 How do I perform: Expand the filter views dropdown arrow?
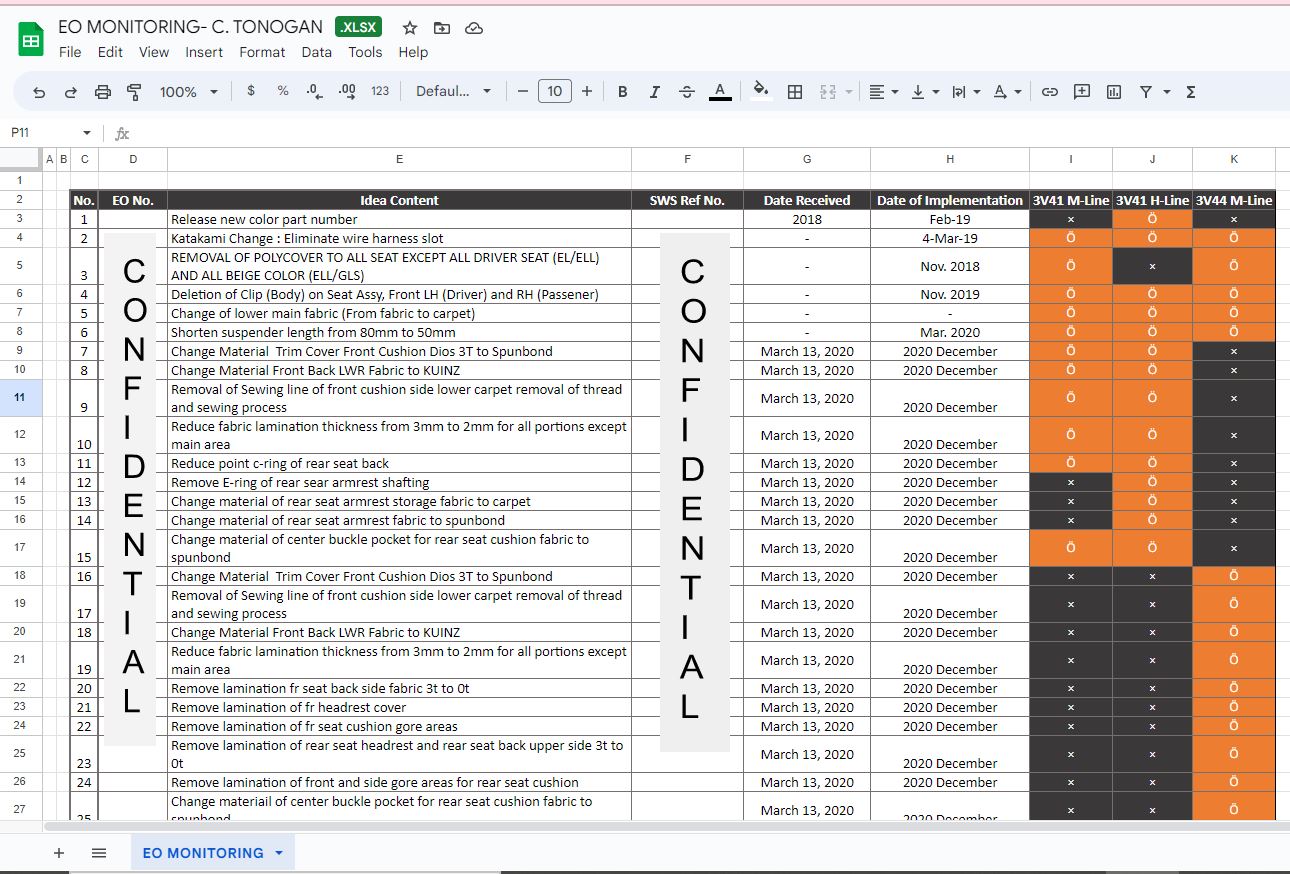tap(1166, 92)
